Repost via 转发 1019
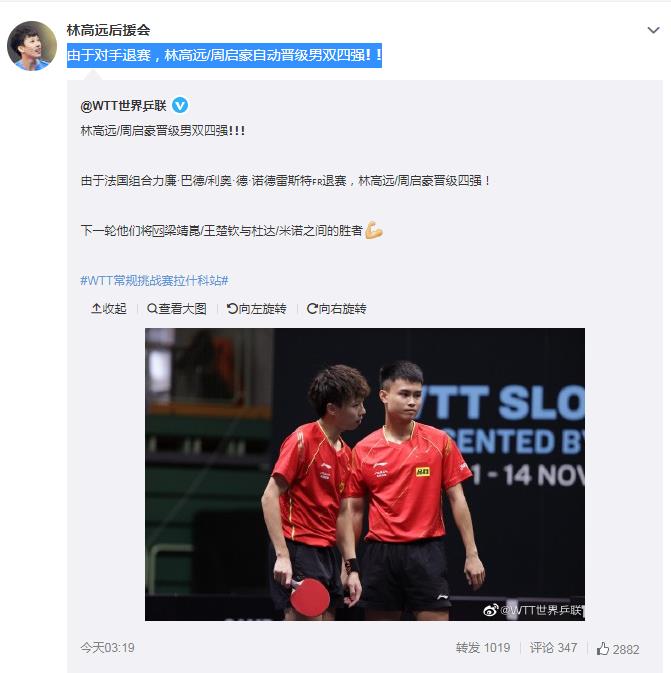Viewport: 671px width, 673px height. pos(483,648)
